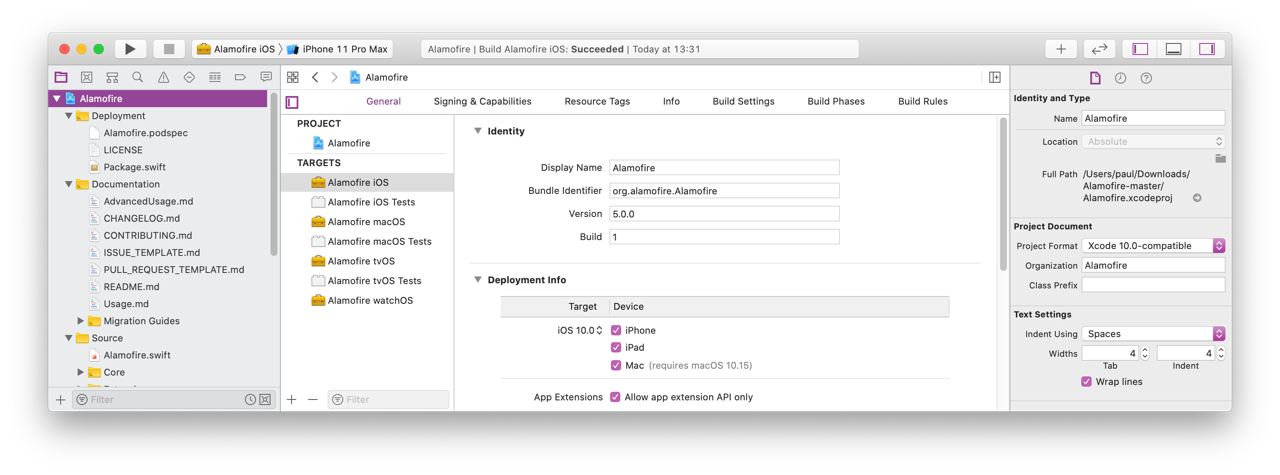This screenshot has width=1280, height=475.
Task: Focus the targets Filter field
Action: (x=388, y=400)
